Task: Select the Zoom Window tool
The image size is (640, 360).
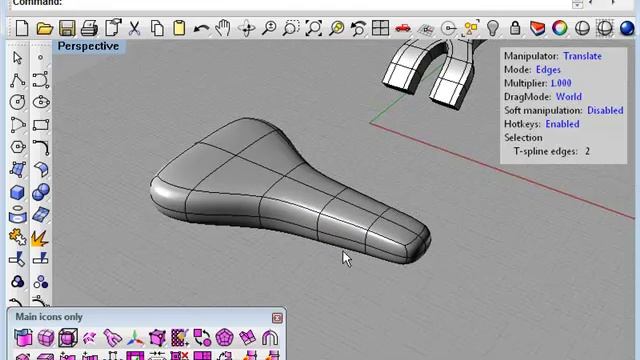Action: click(x=291, y=29)
